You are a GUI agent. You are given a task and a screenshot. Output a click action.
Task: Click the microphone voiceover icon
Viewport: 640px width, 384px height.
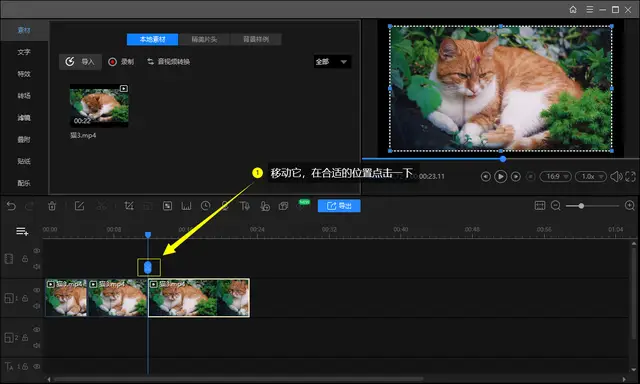[225, 206]
